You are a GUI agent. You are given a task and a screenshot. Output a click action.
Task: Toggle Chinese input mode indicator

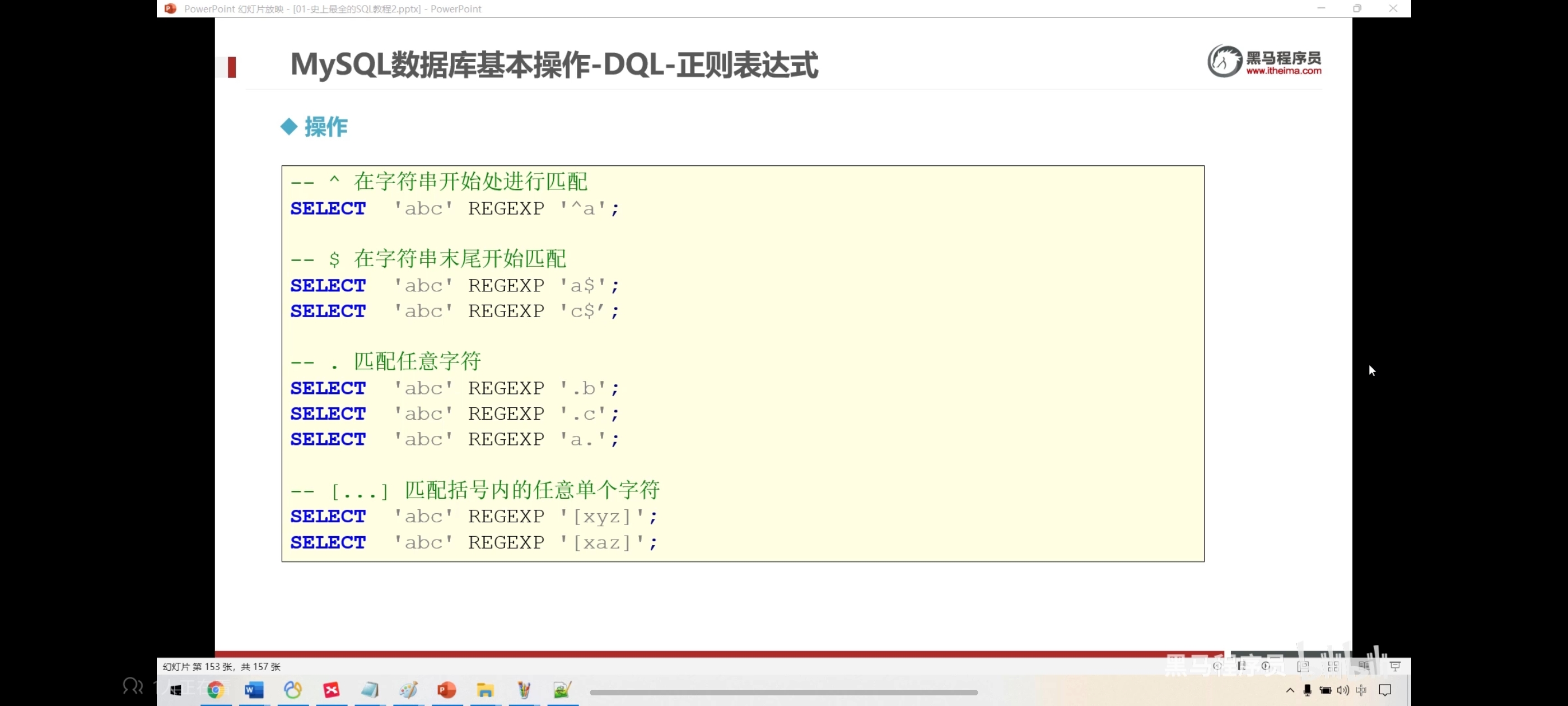1362,690
